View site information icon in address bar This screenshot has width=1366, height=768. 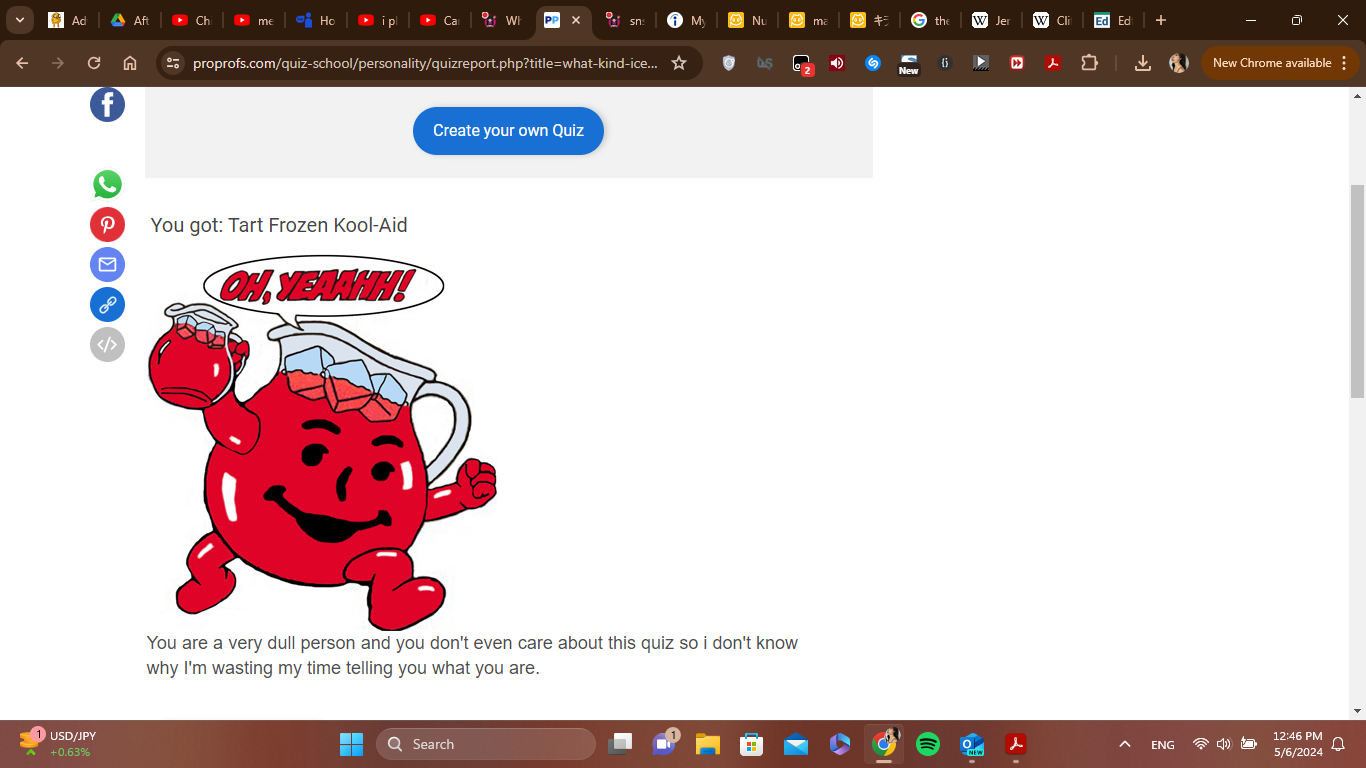173,63
